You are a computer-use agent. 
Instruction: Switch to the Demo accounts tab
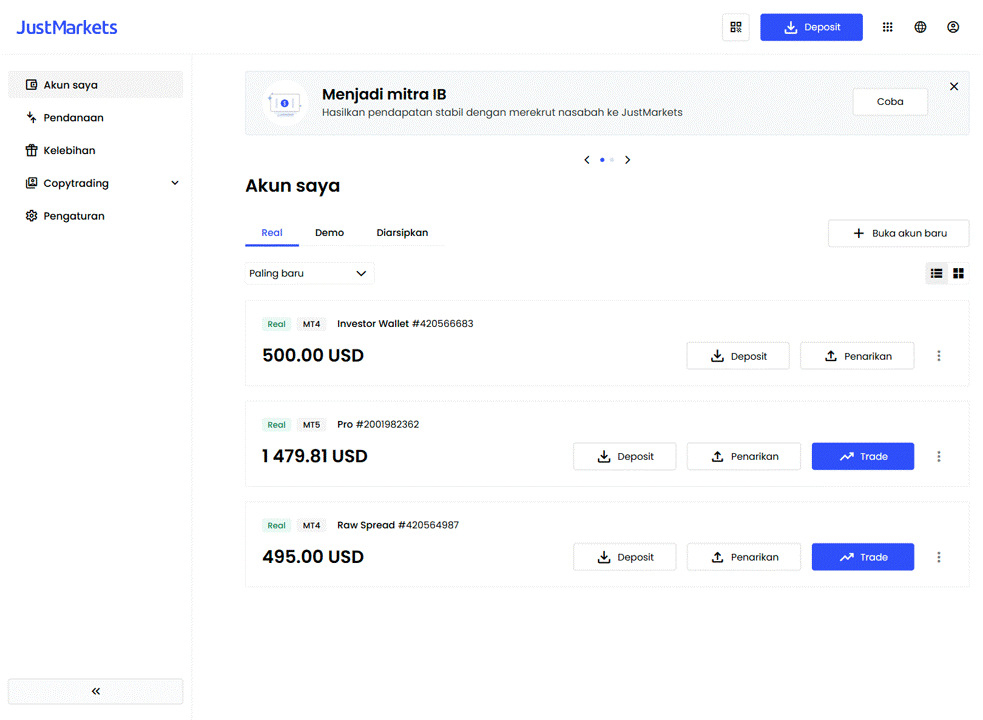(x=329, y=233)
